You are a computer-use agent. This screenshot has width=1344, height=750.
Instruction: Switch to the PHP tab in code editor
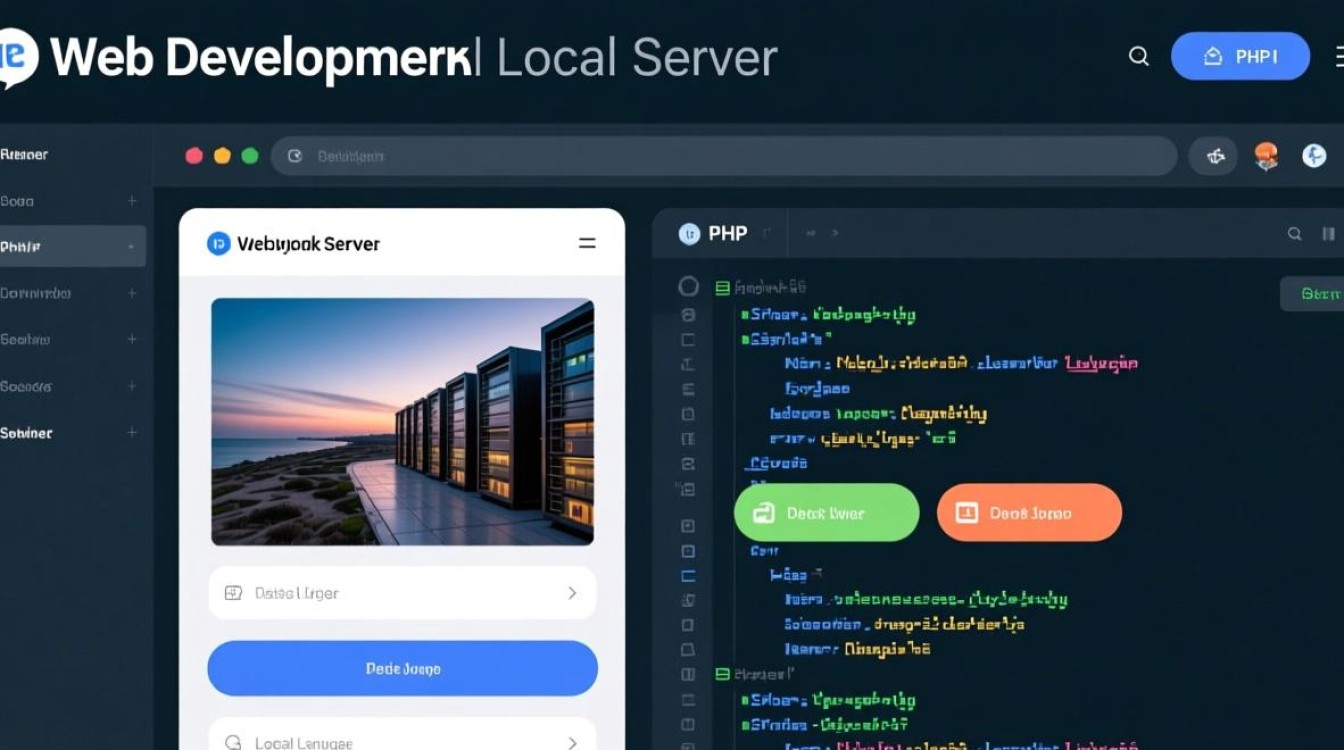click(717, 234)
